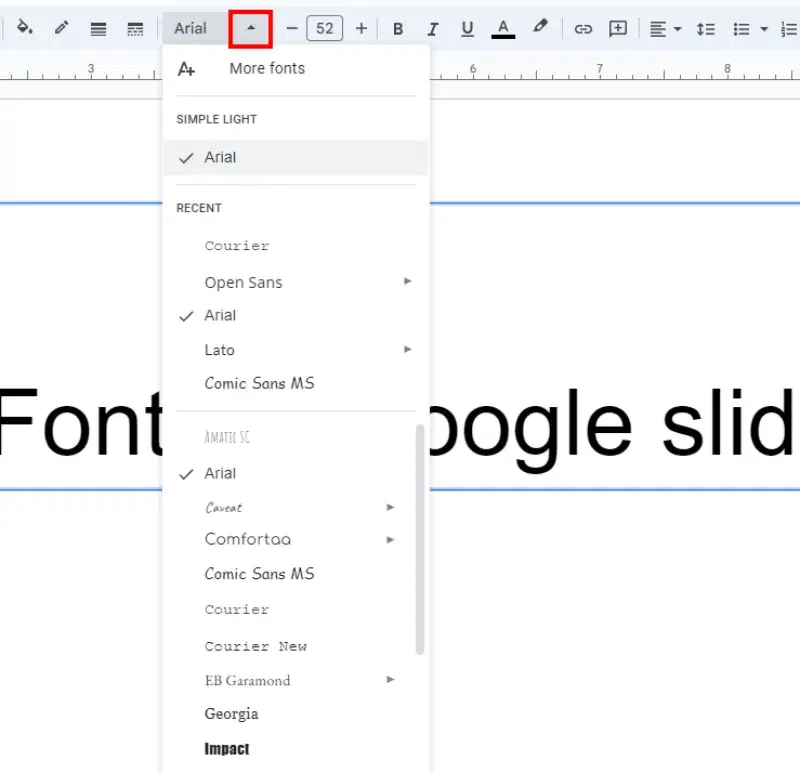The image size is (800, 773).
Task: Expand Caveat submenu arrow
Action: [x=390, y=507]
